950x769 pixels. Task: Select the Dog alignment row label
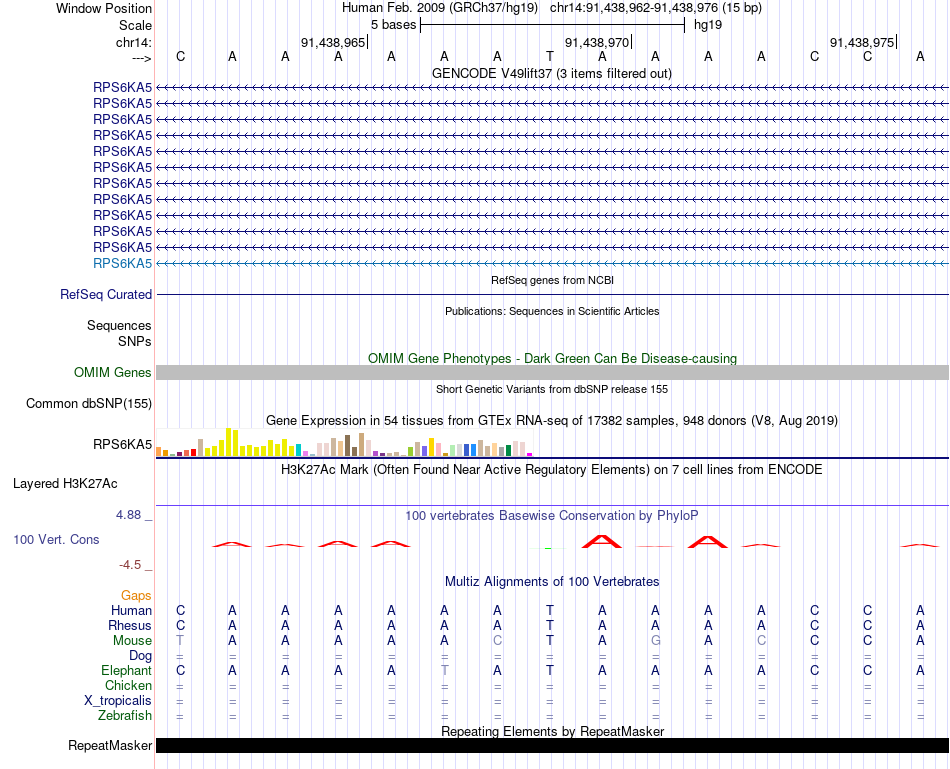click(140, 656)
